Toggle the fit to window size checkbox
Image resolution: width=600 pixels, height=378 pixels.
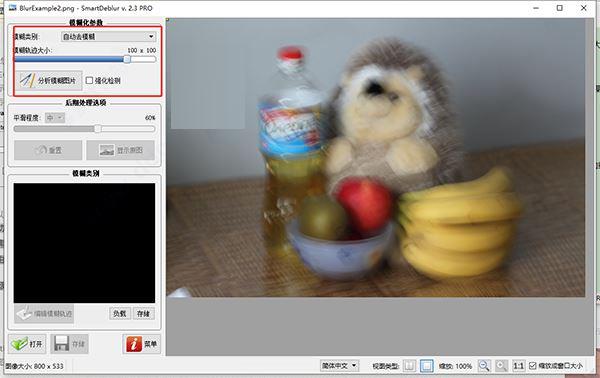pyautogui.click(x=533, y=366)
